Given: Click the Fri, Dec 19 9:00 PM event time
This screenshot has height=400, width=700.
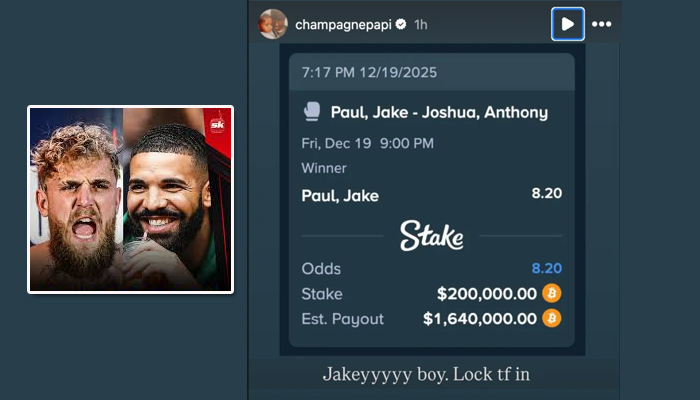Looking at the screenshot, I should [367, 143].
